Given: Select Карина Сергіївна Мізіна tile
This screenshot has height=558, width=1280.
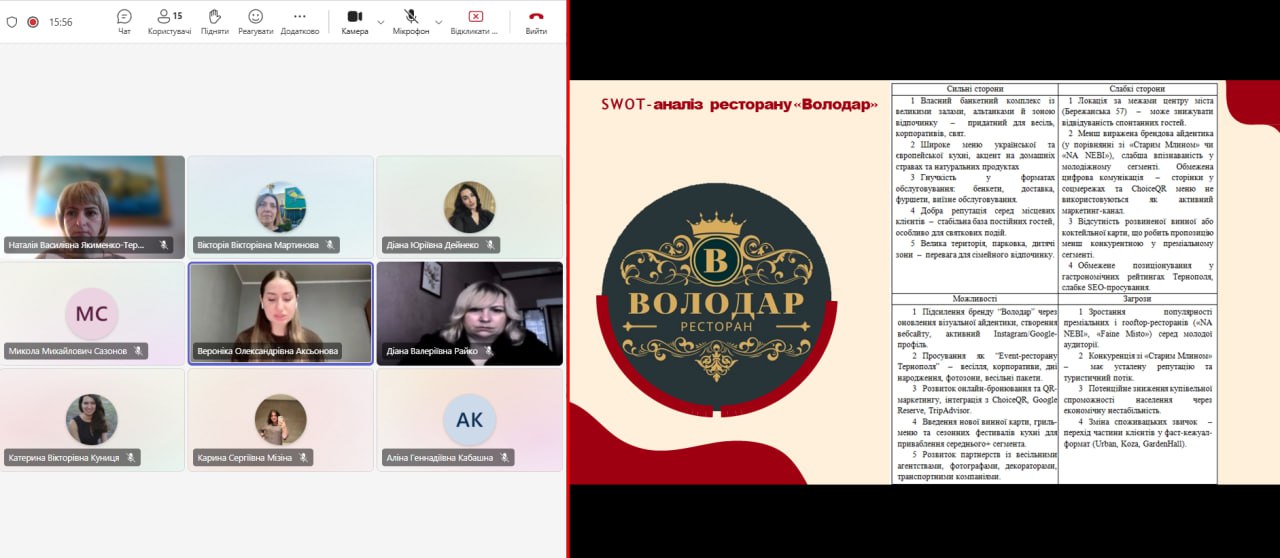Looking at the screenshot, I should [281, 420].
